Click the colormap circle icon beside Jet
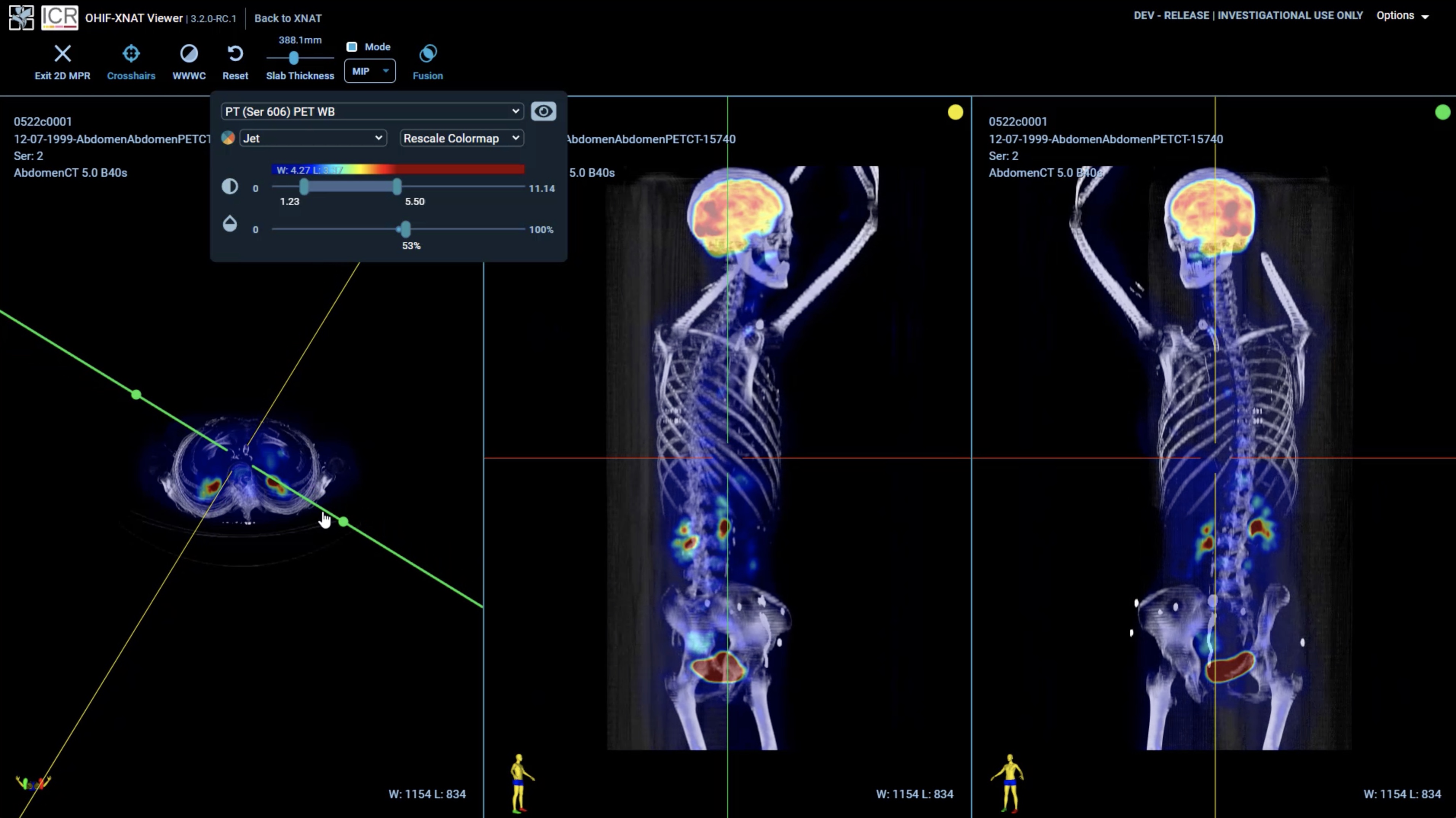This screenshot has height=818, width=1456. (x=228, y=138)
